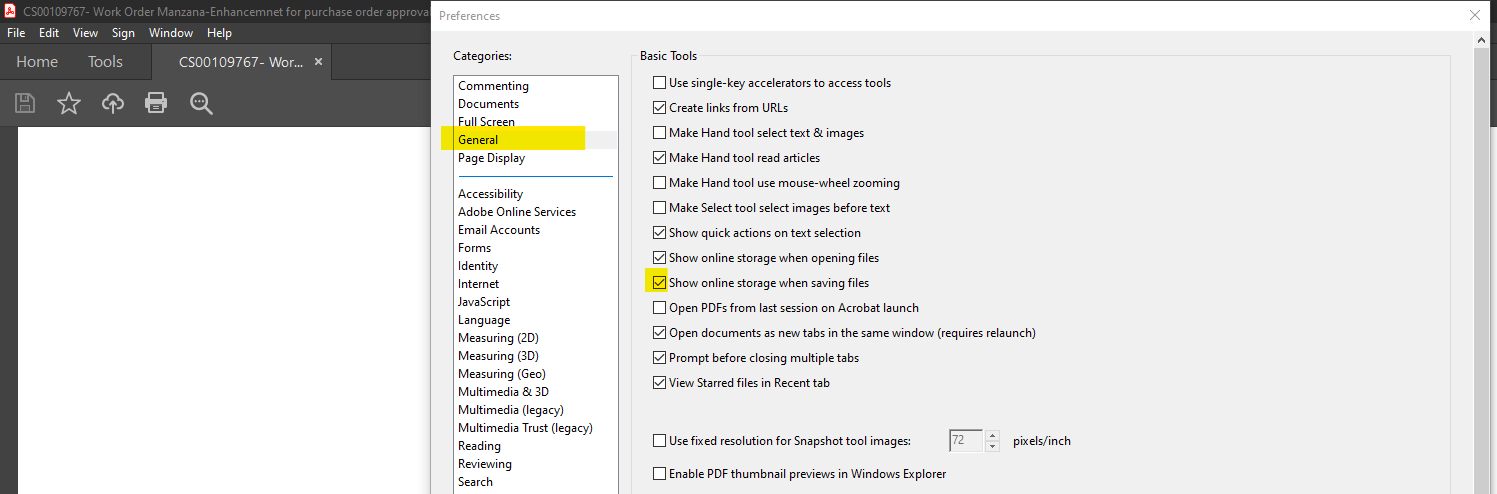
Task: Select Full Screen category
Action: [x=486, y=122]
